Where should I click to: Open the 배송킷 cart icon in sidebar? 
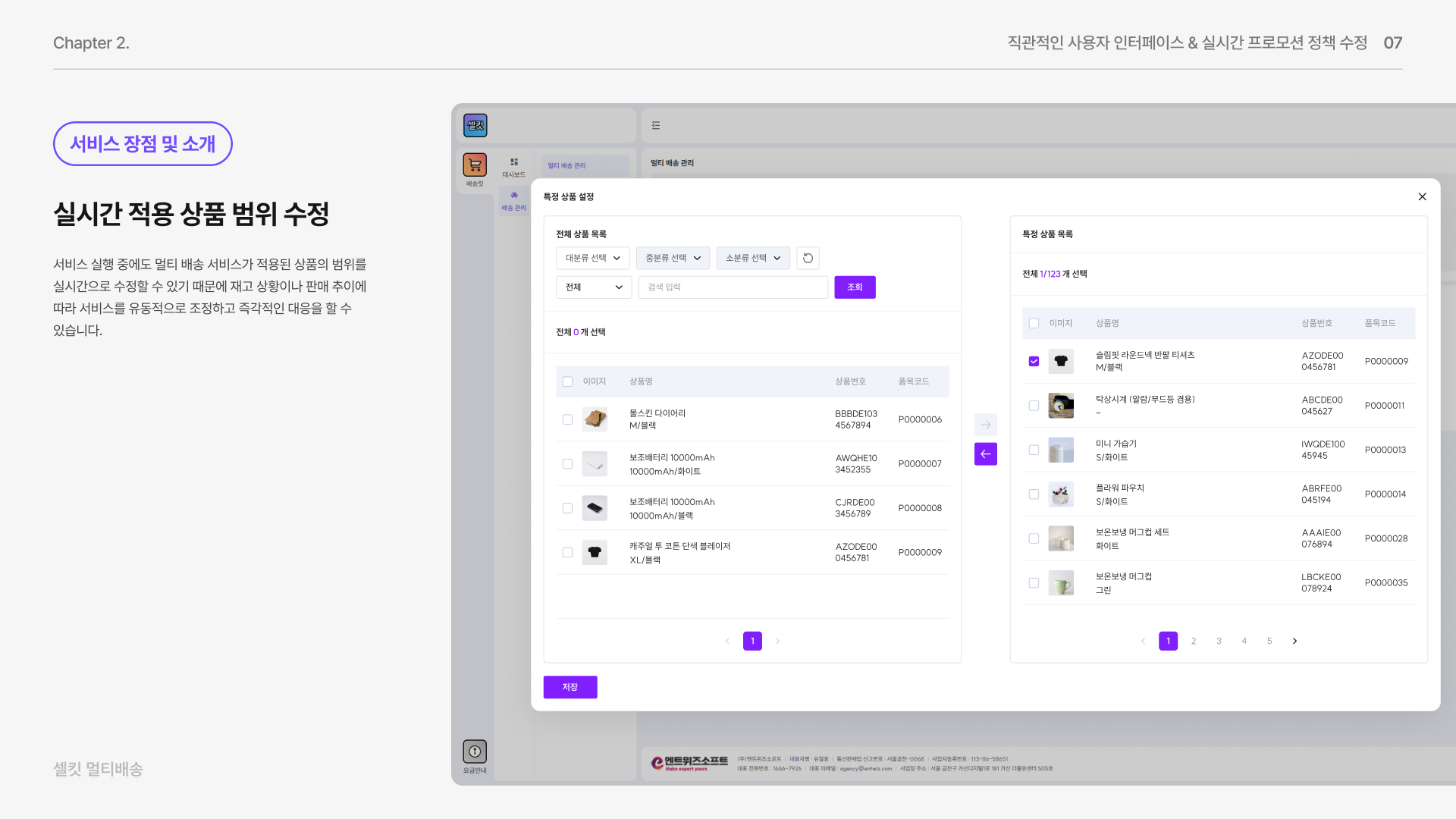pos(475,165)
